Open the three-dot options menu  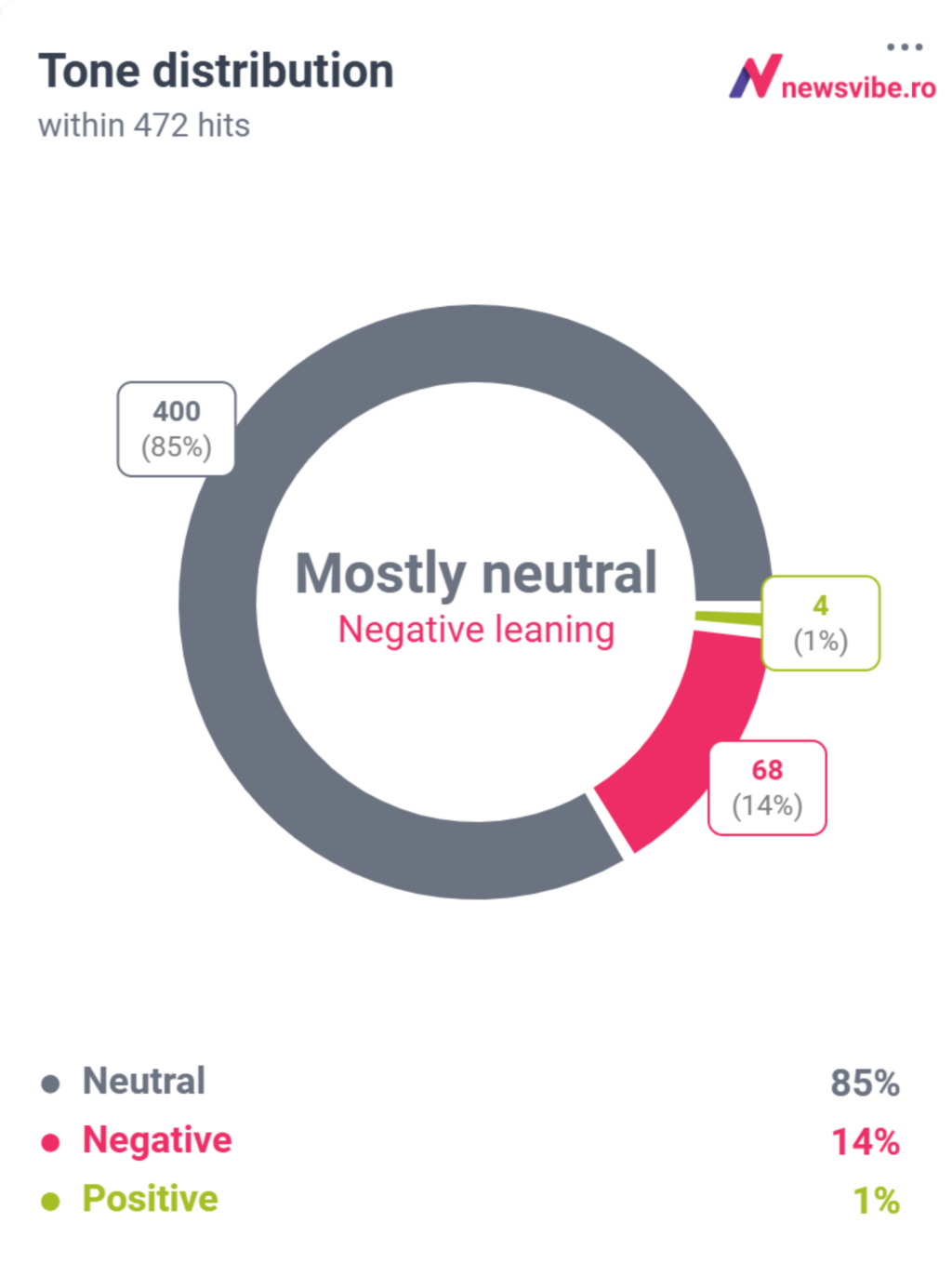click(904, 47)
